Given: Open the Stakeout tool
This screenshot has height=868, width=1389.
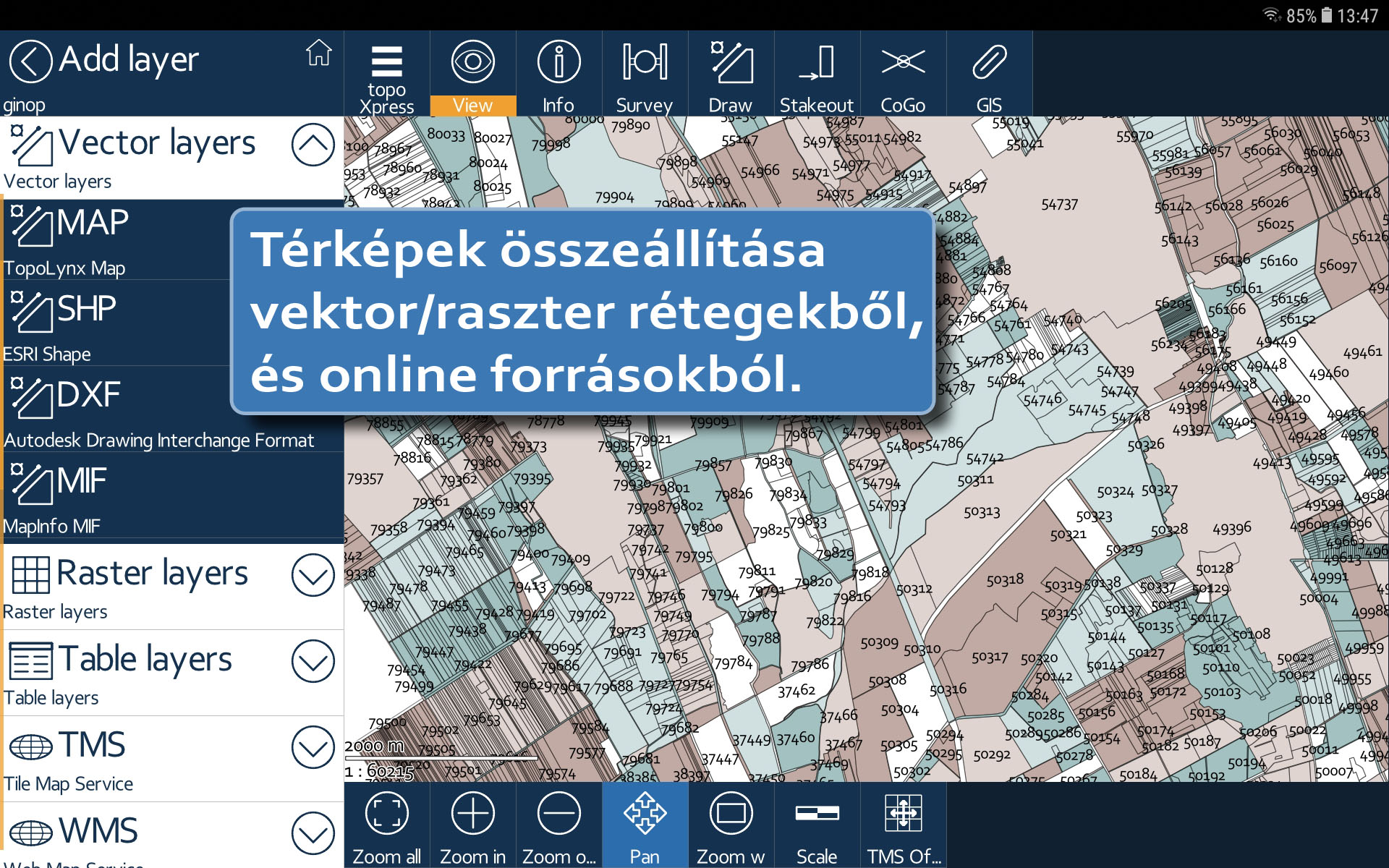Looking at the screenshot, I should 815,75.
